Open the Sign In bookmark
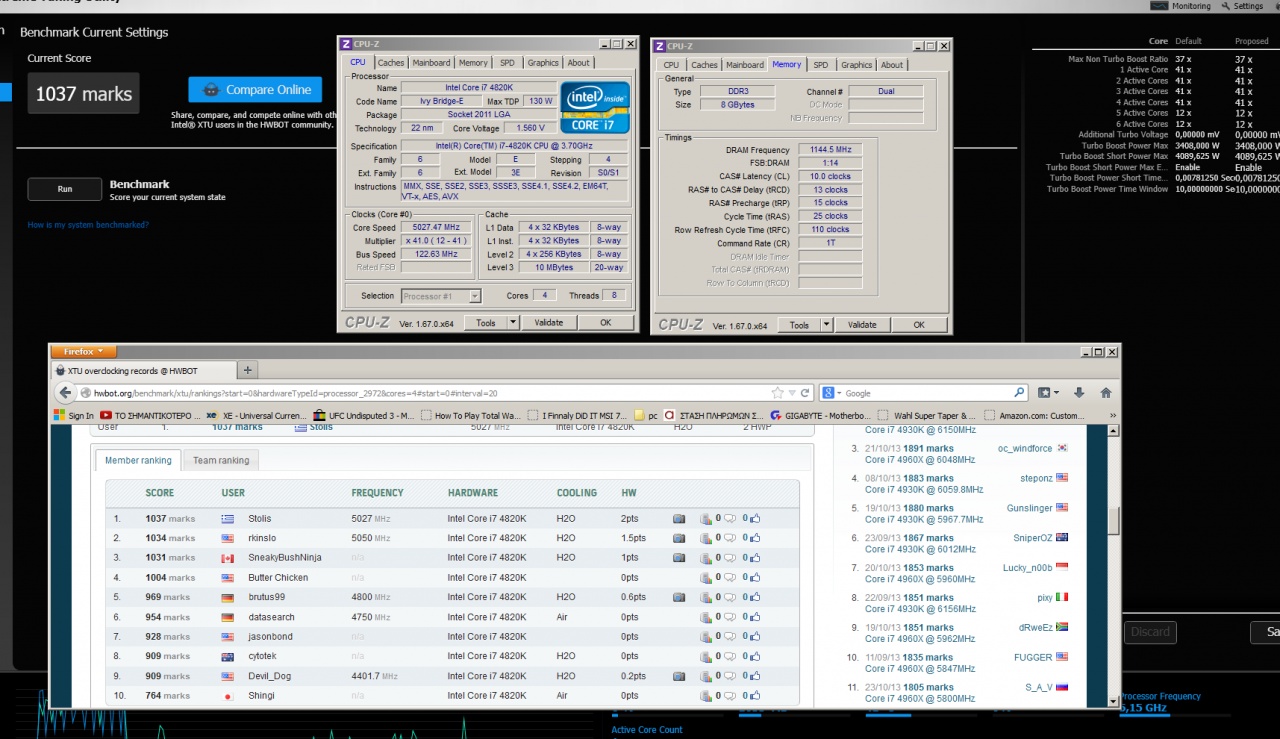The height and width of the screenshot is (739, 1280). (x=74, y=415)
